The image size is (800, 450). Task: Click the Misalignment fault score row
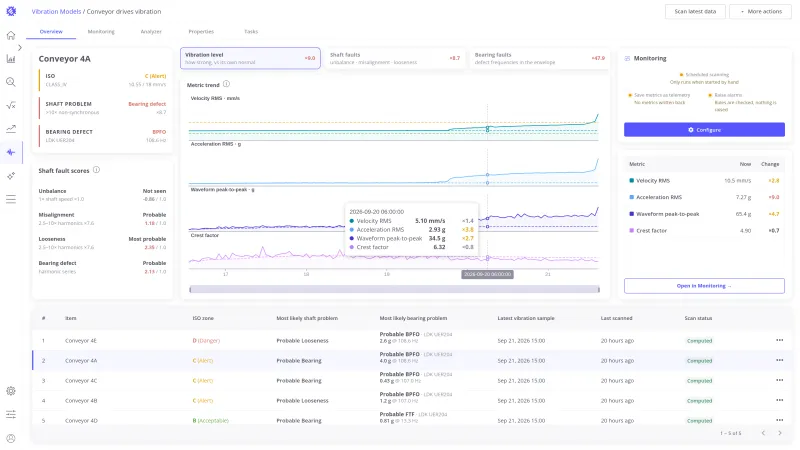pyautogui.click(x=102, y=219)
